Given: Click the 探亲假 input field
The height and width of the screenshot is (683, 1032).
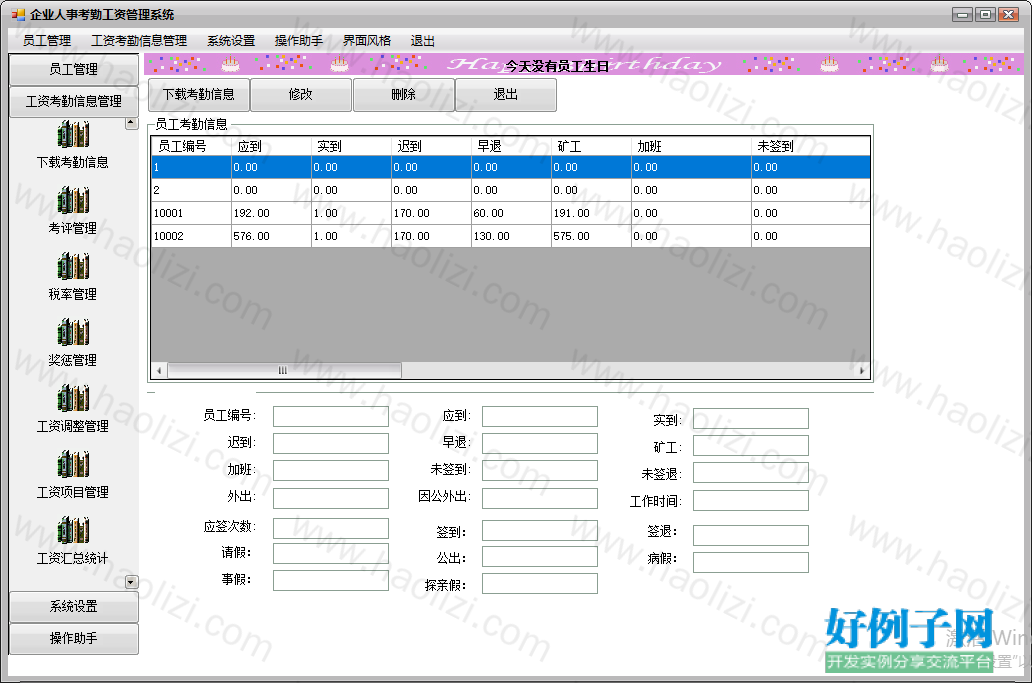Looking at the screenshot, I should [540, 583].
